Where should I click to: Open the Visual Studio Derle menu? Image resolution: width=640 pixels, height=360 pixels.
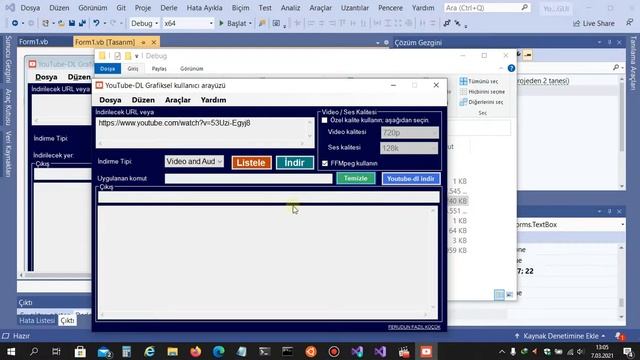(169, 8)
